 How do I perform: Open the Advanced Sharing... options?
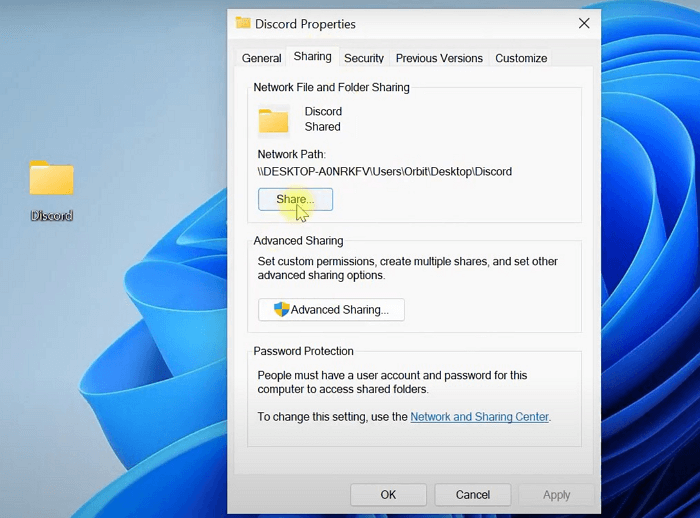pos(331,310)
